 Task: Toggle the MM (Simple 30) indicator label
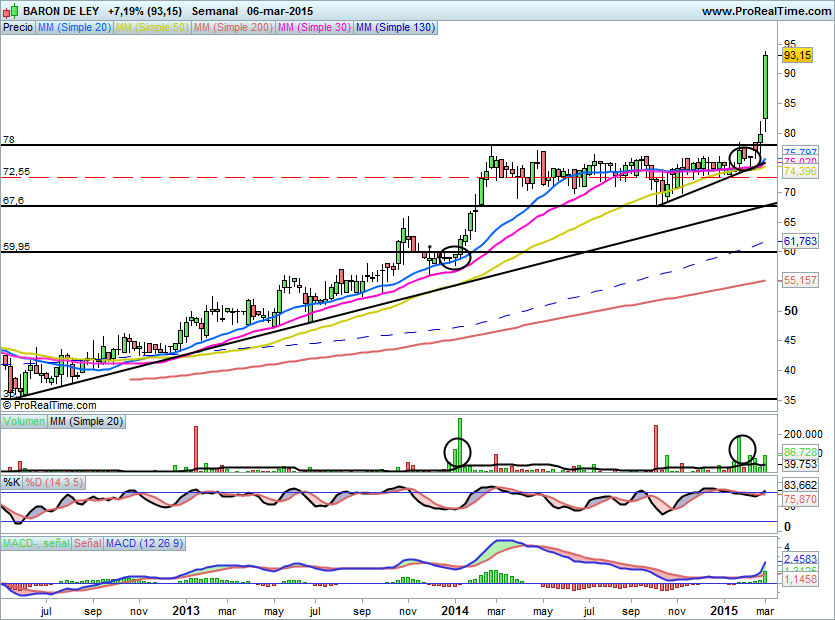[312, 28]
